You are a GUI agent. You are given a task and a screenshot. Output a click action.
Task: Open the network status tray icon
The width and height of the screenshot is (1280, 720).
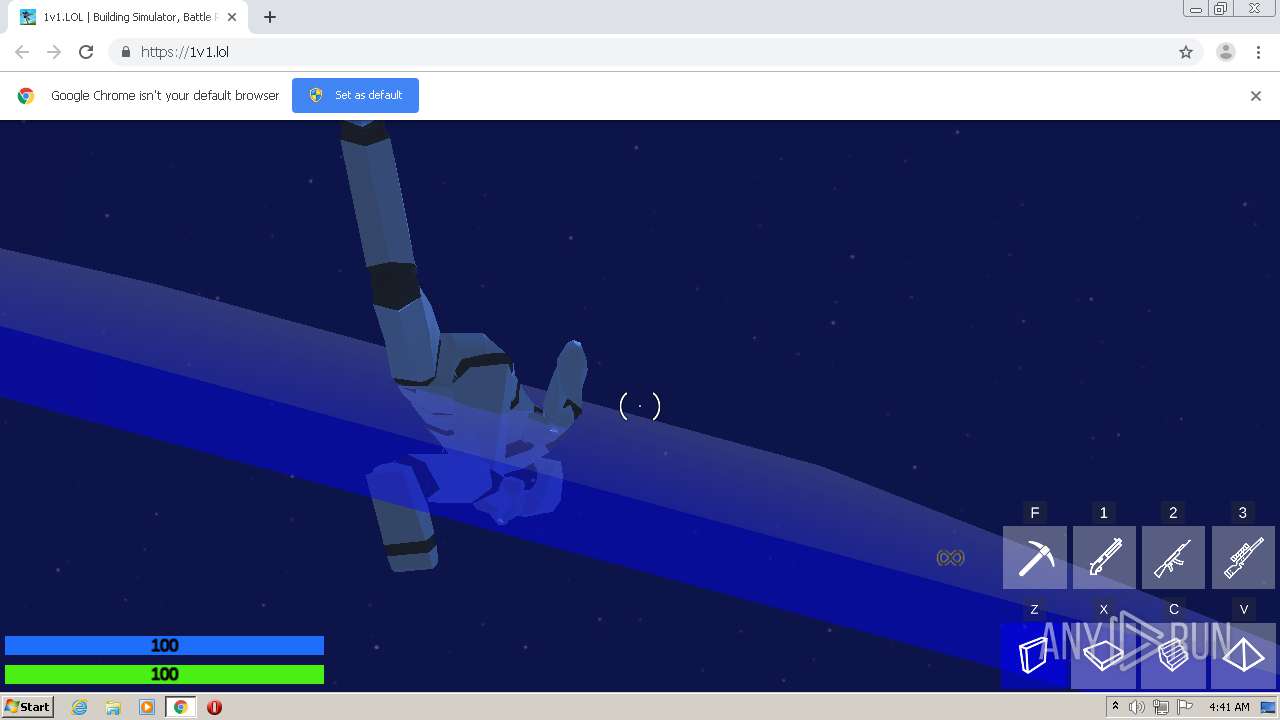1161,707
